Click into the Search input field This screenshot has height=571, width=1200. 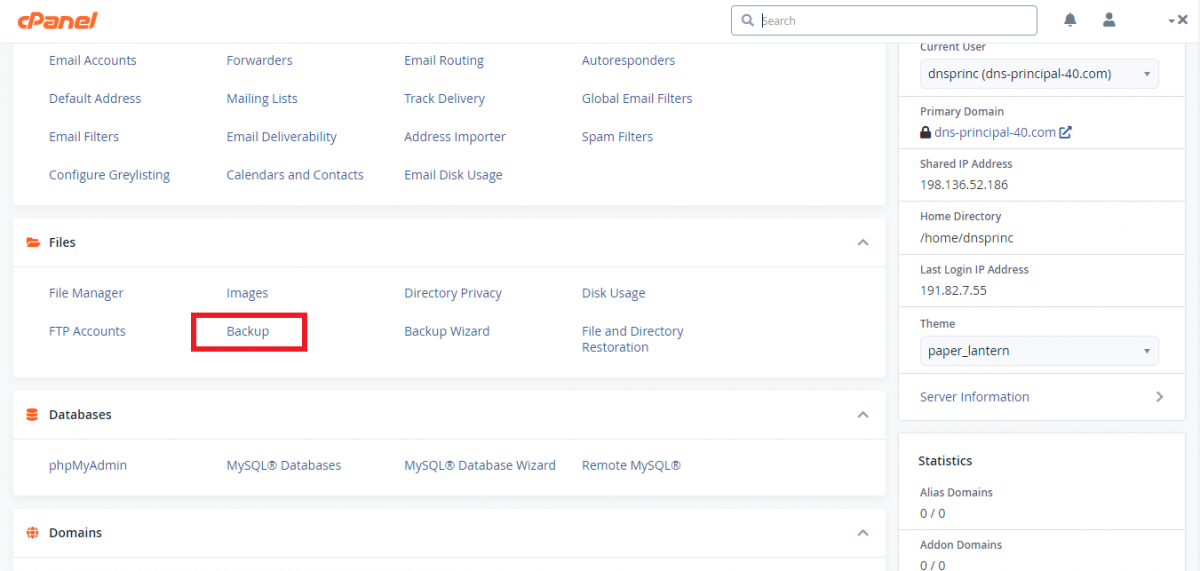point(895,21)
